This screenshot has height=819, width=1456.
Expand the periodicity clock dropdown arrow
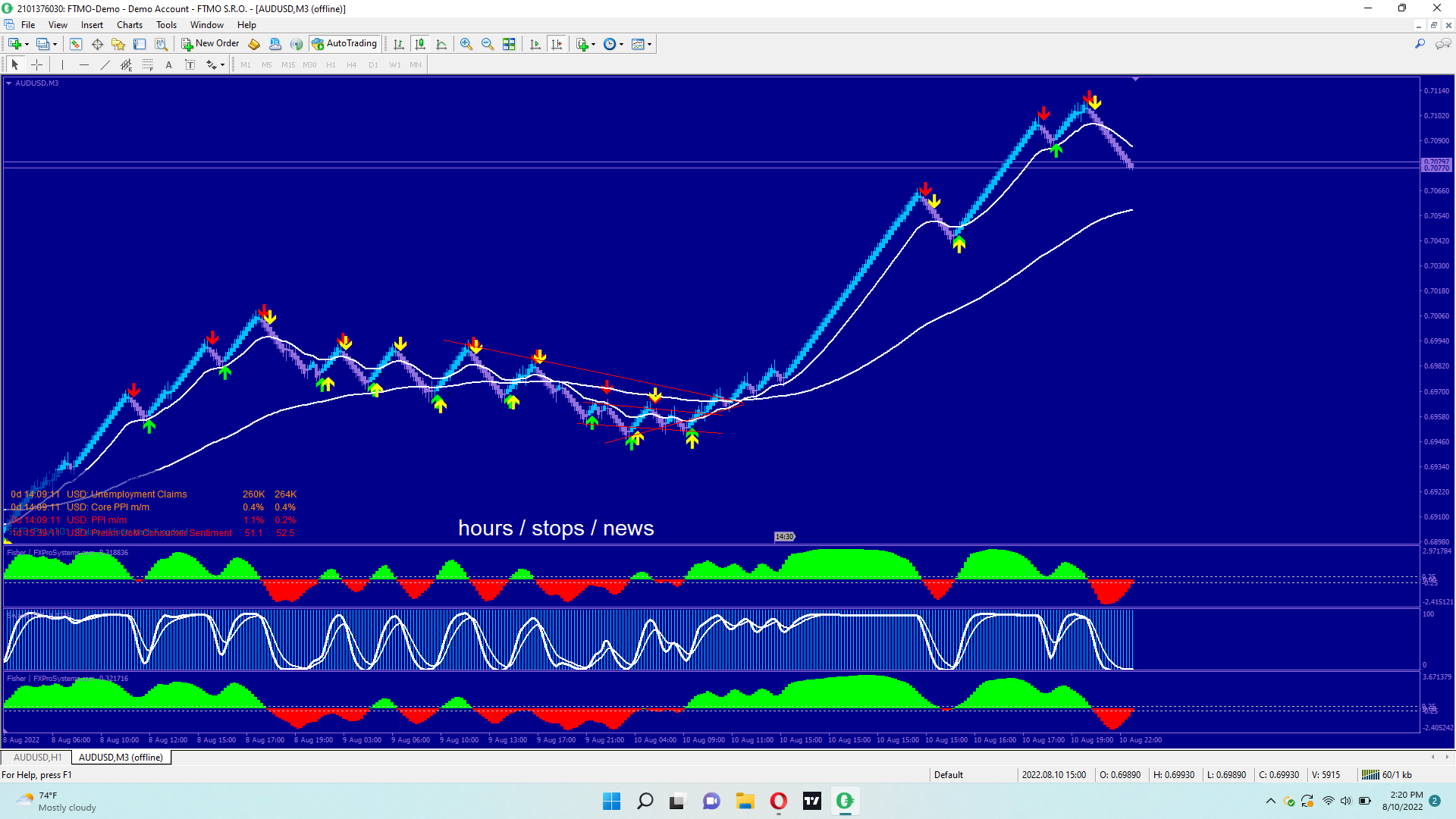(622, 44)
